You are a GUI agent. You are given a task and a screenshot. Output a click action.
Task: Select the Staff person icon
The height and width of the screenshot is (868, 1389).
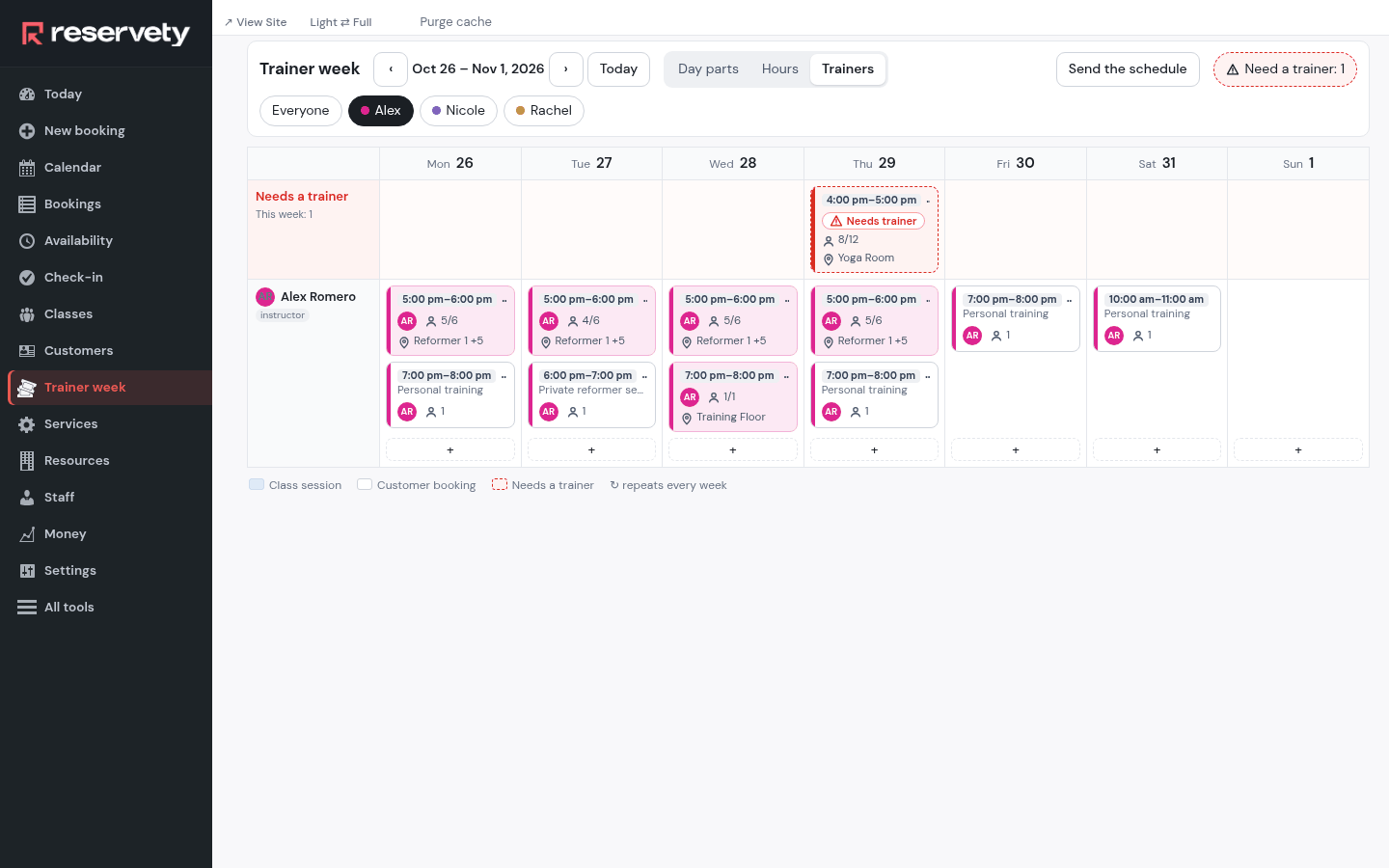click(27, 498)
